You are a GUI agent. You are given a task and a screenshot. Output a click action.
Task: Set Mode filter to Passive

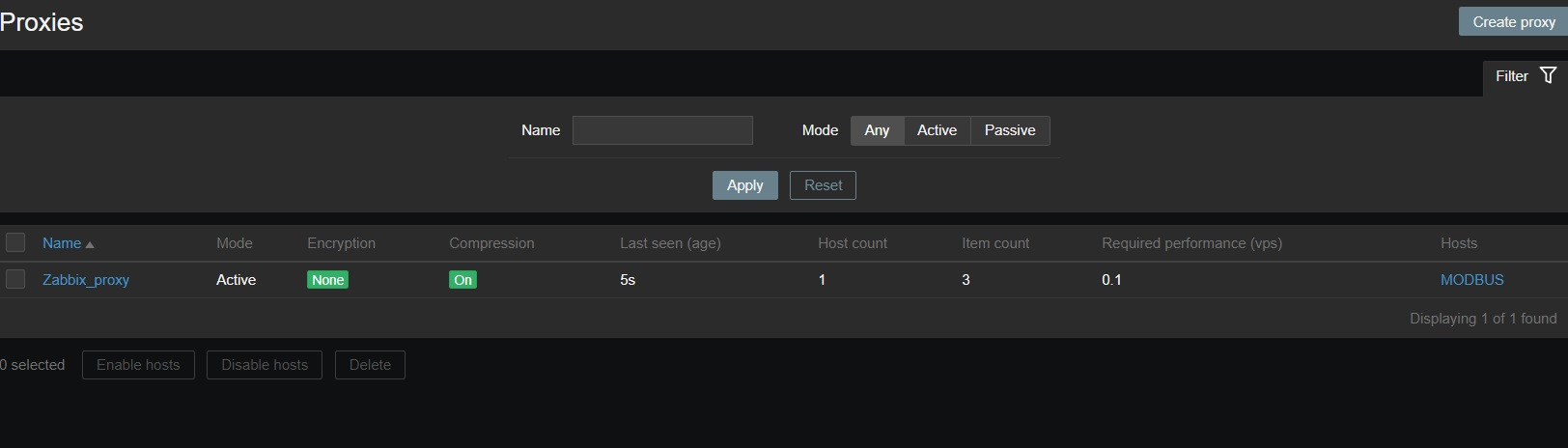pos(1009,130)
